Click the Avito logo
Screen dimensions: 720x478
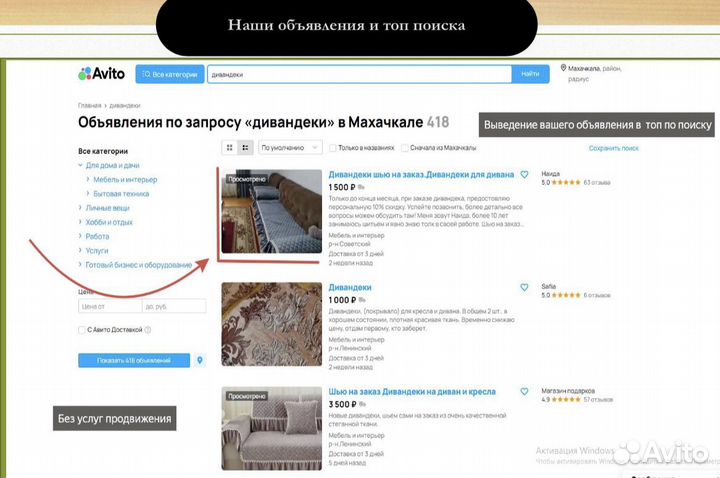click(x=101, y=73)
